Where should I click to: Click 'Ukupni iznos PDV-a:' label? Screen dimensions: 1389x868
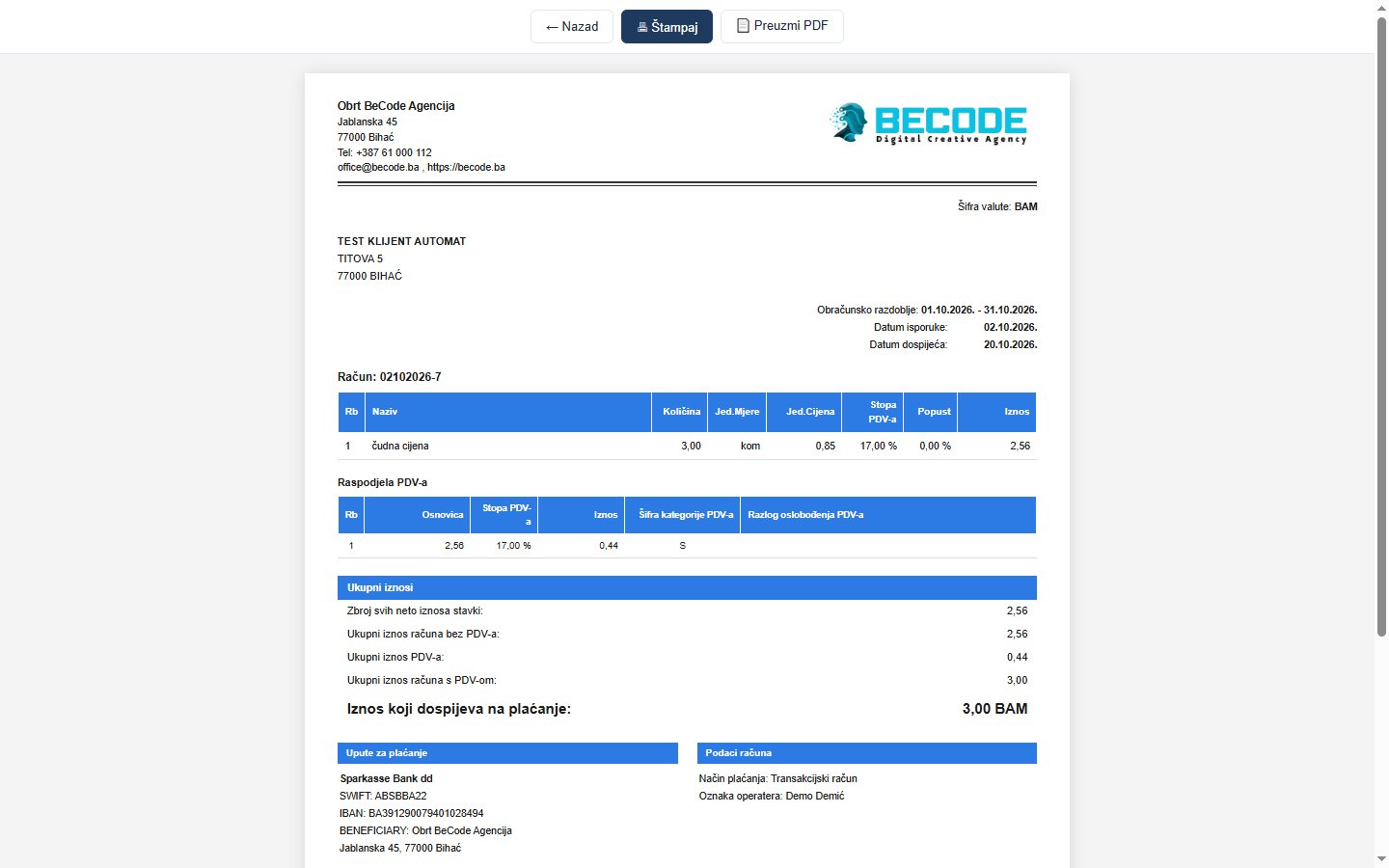pos(395,657)
